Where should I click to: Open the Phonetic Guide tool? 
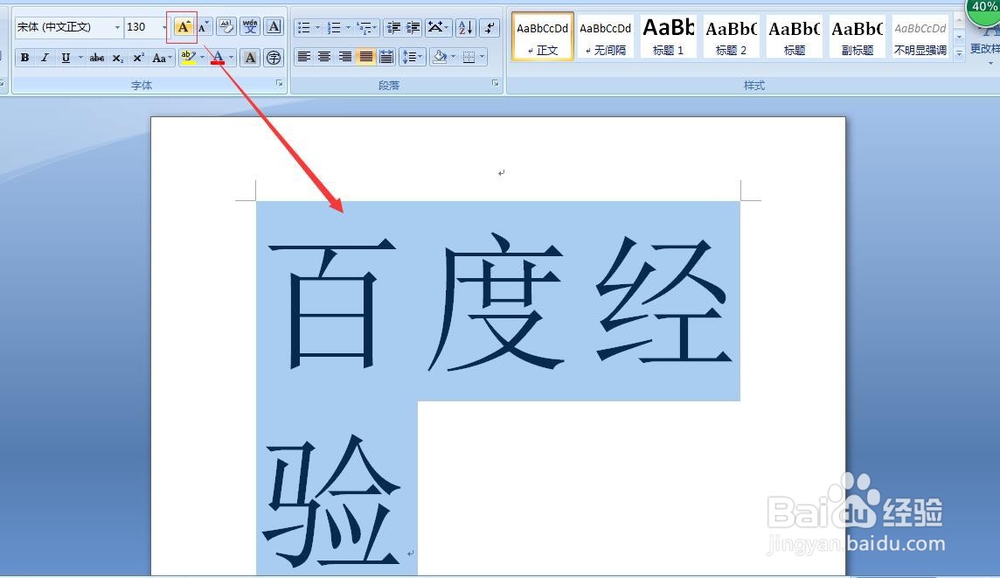point(251,26)
